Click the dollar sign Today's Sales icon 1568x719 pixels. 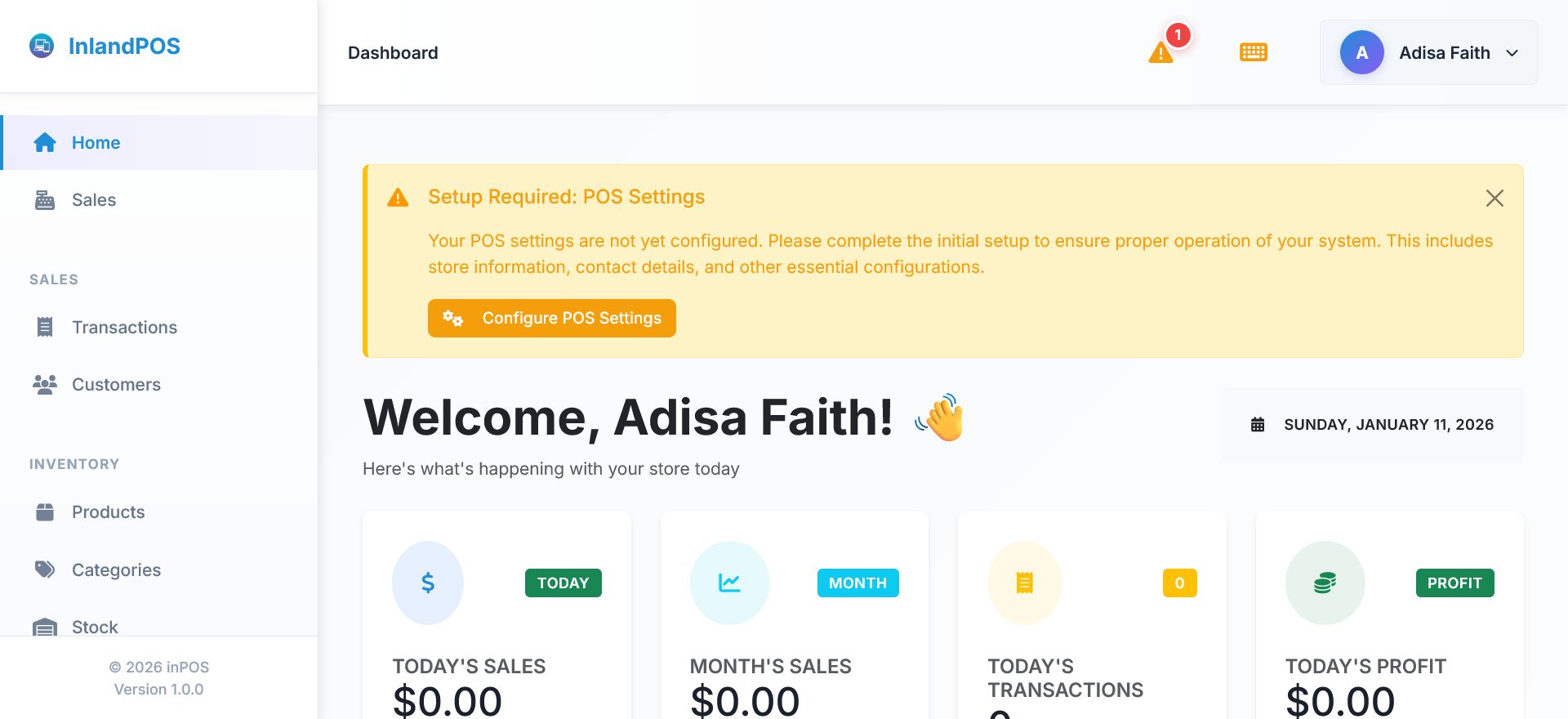tap(428, 583)
